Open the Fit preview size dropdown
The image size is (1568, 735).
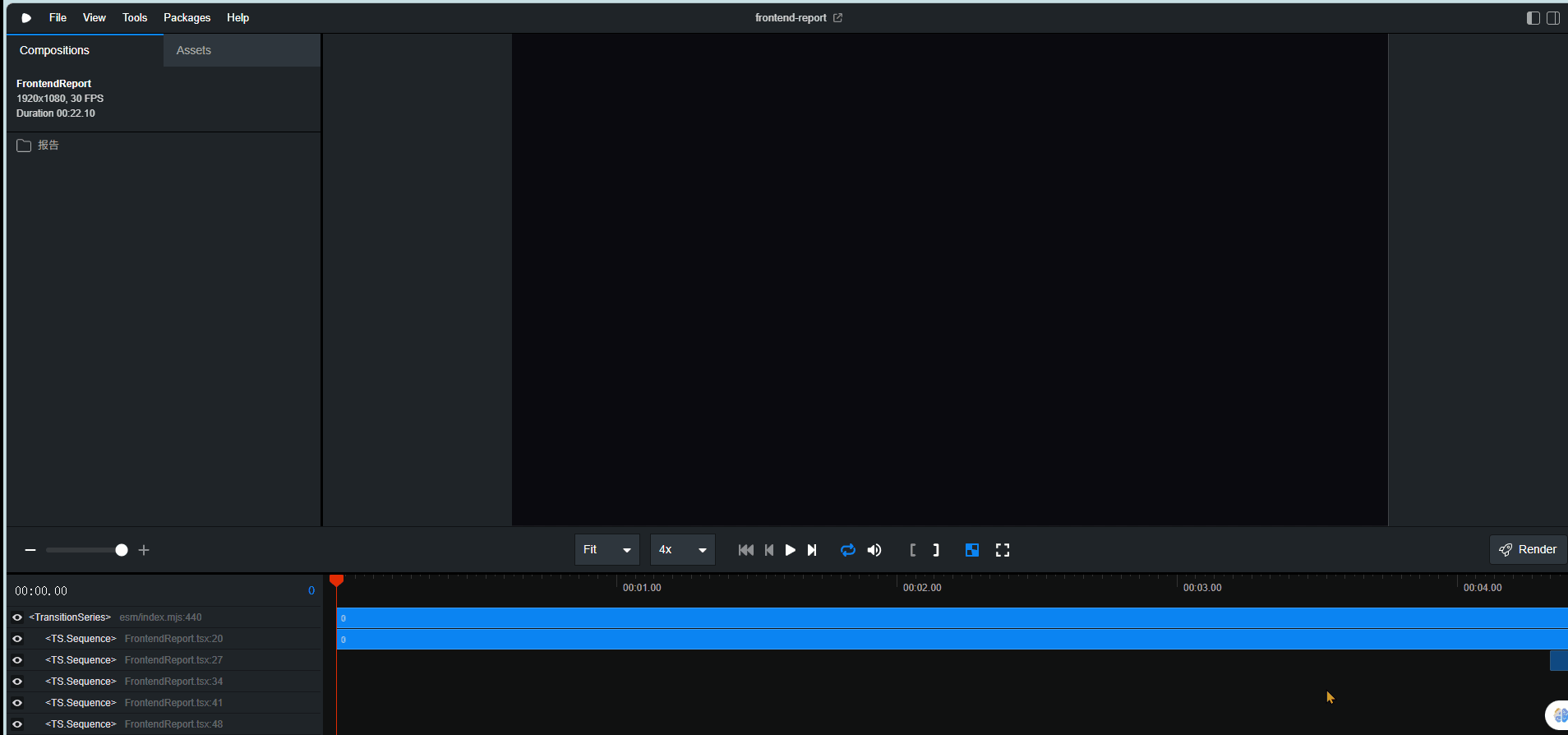[606, 550]
